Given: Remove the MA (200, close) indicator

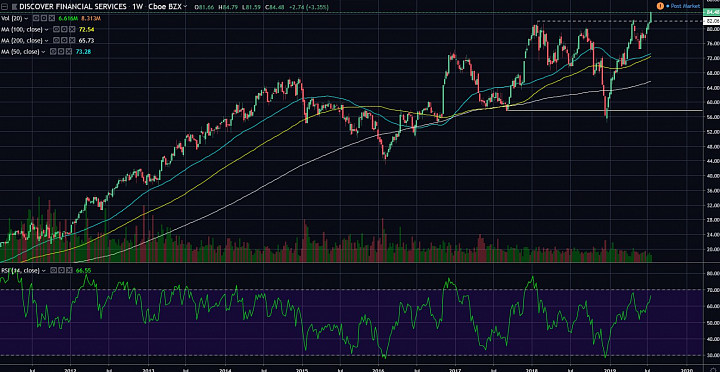Looking at the screenshot, I should tap(72, 40).
